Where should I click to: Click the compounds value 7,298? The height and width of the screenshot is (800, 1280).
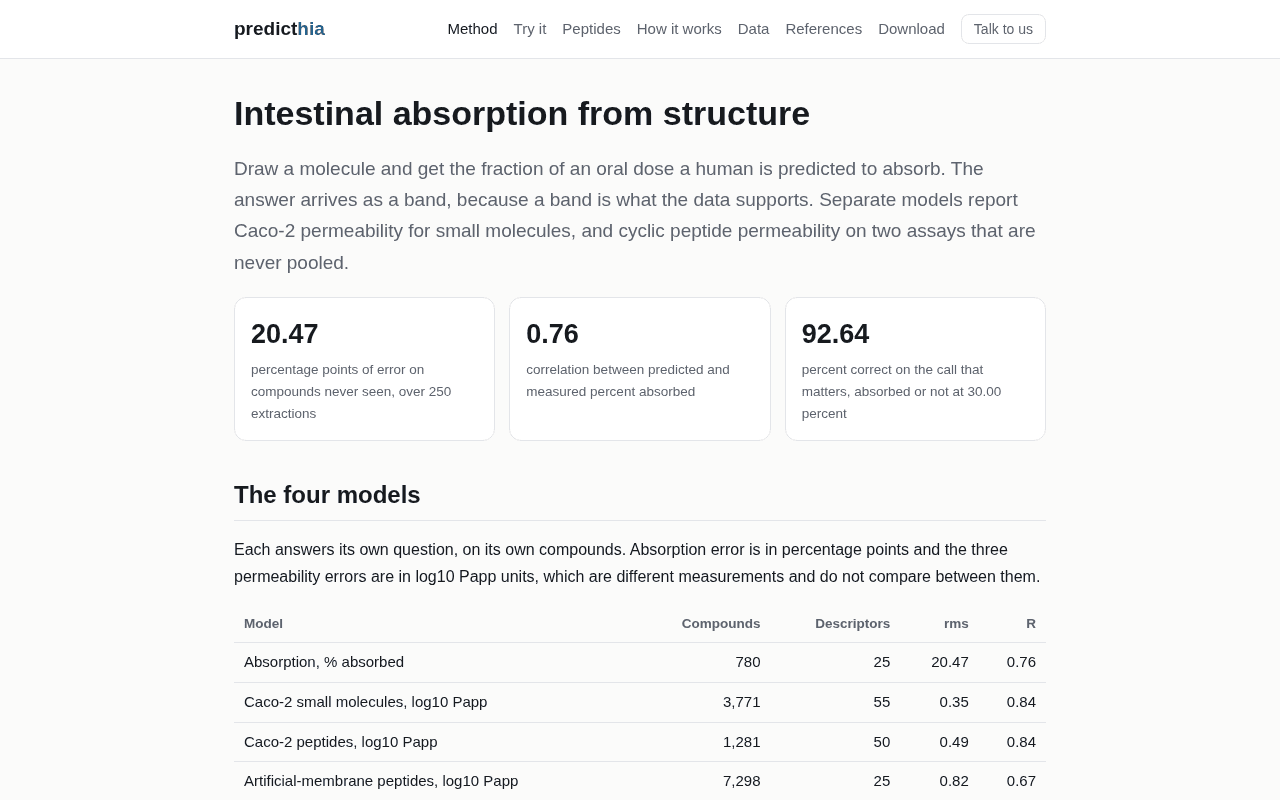[x=742, y=781]
